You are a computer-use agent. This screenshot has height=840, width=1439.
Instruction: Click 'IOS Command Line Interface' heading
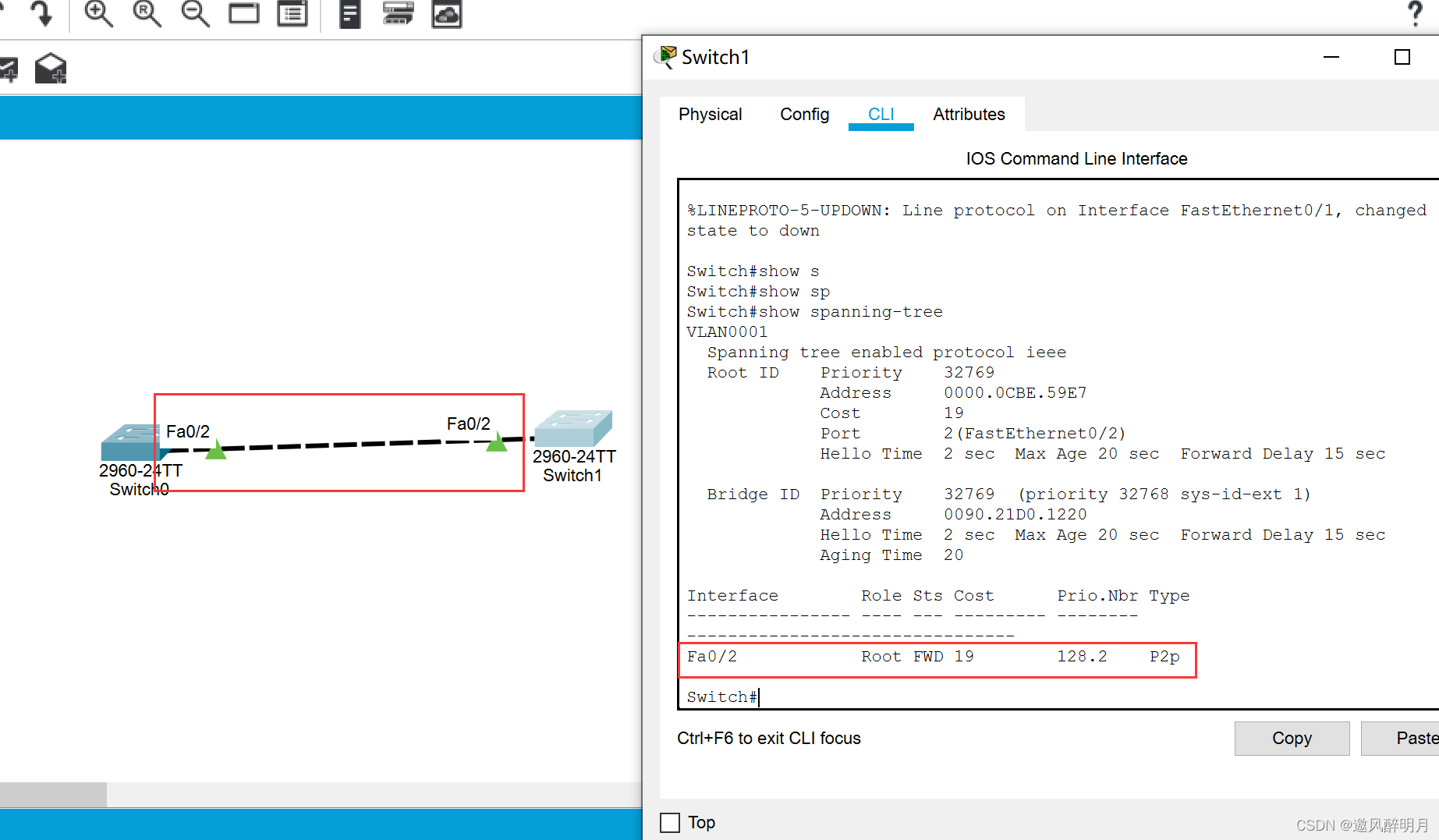[1076, 158]
